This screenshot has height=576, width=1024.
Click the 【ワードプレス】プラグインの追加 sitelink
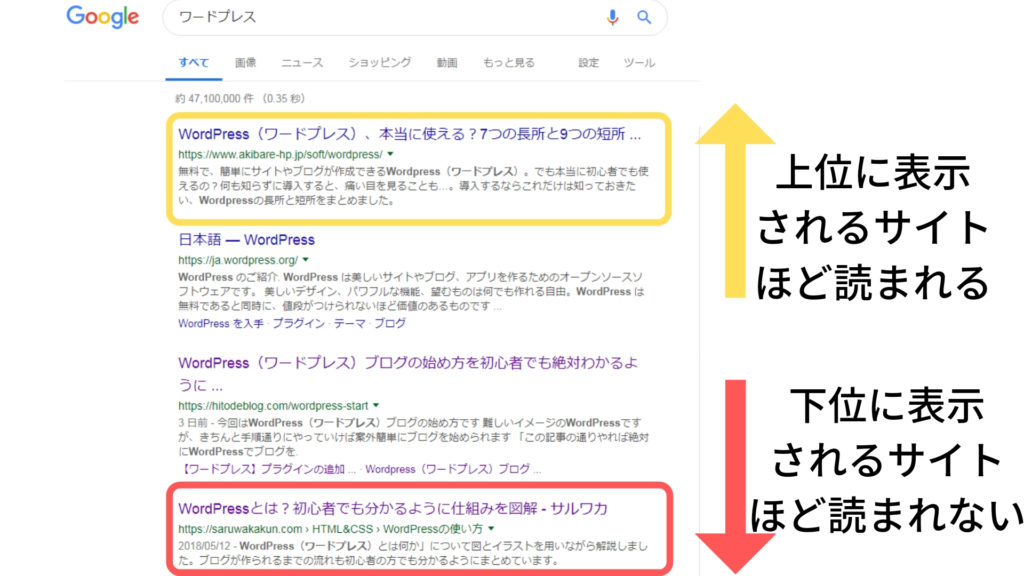(267, 469)
